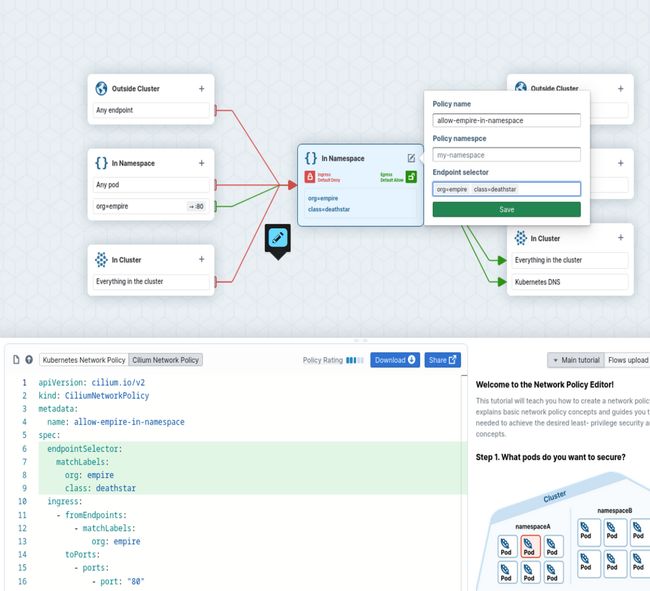This screenshot has height=591, width=650.
Task: Click the left In Cluster hexagon icon
Action: [101, 259]
